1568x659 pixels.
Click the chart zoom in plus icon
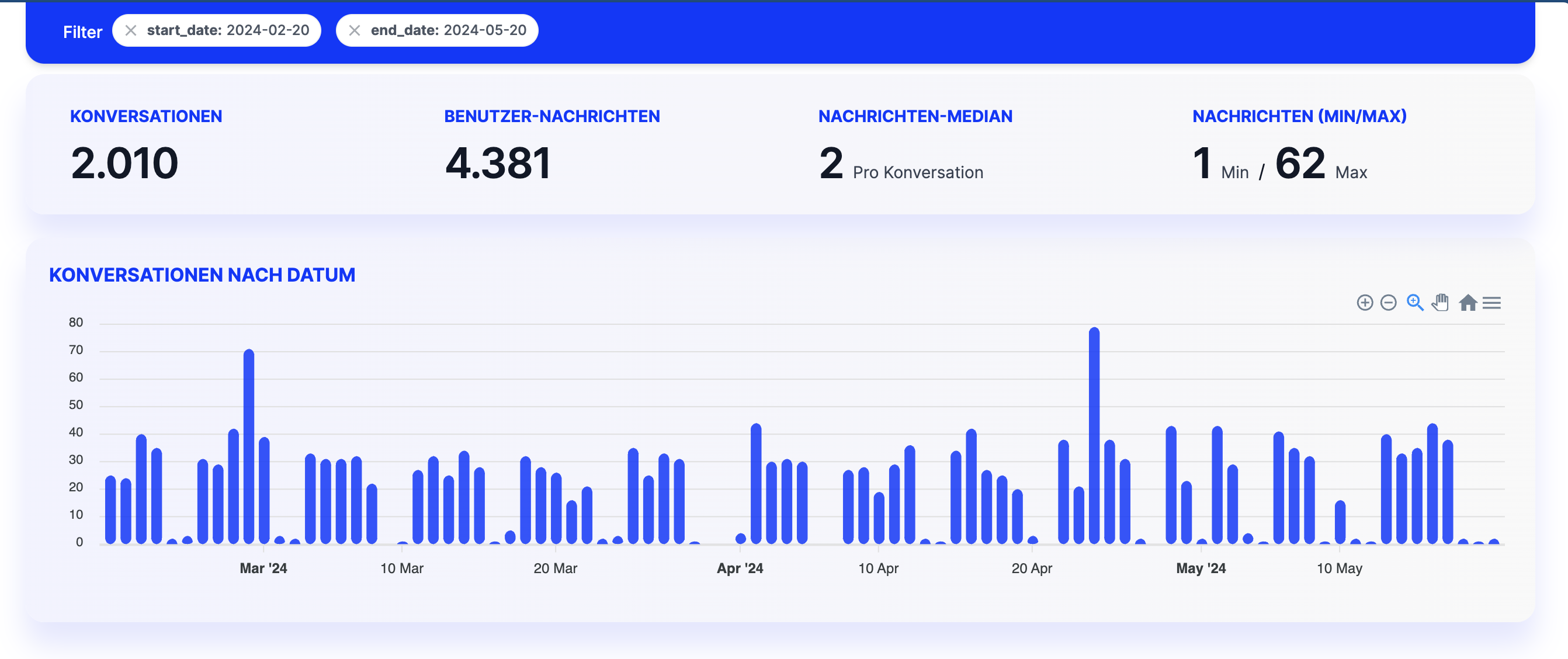(1365, 303)
